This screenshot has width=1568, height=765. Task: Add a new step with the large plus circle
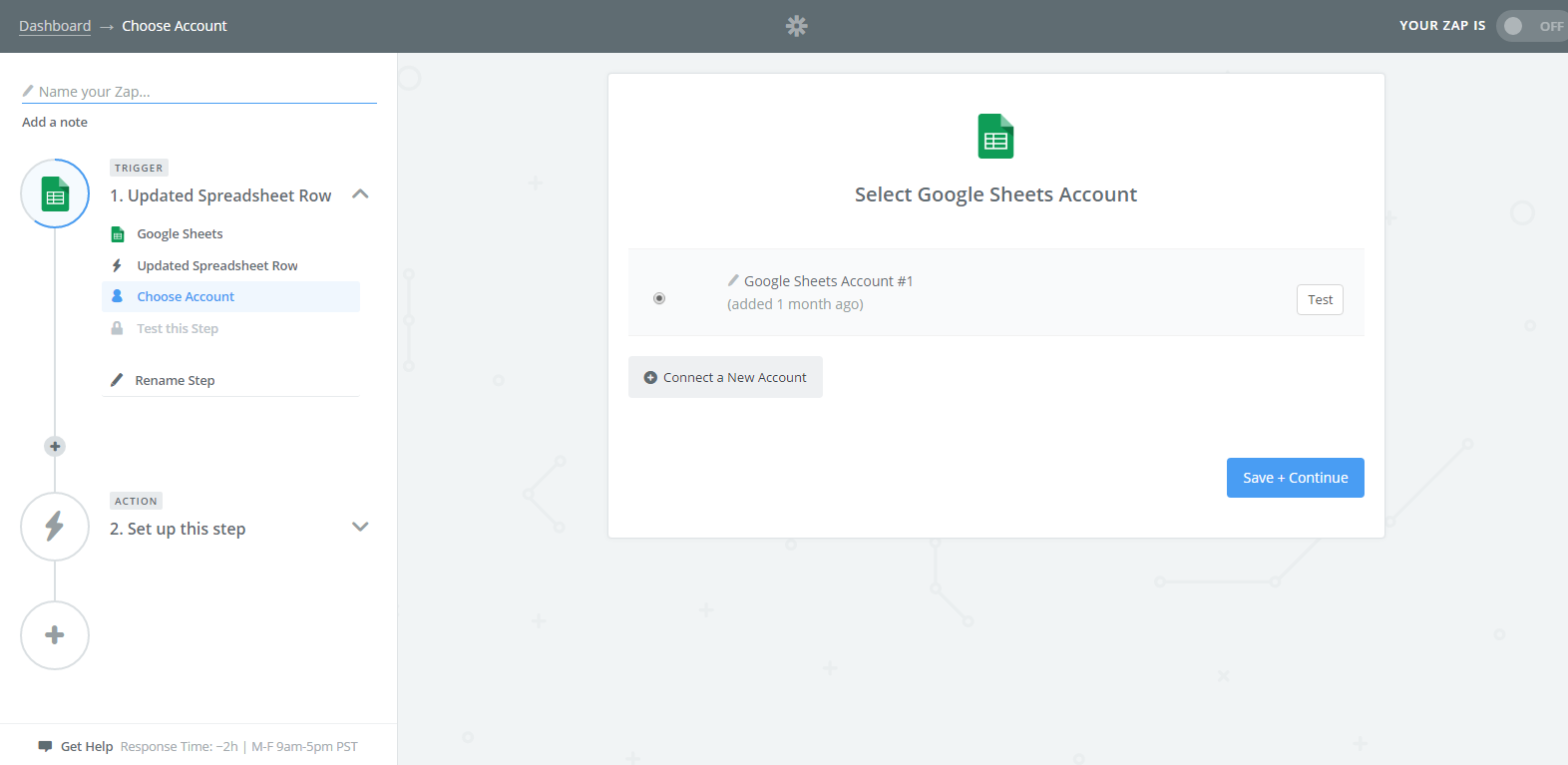coord(55,635)
